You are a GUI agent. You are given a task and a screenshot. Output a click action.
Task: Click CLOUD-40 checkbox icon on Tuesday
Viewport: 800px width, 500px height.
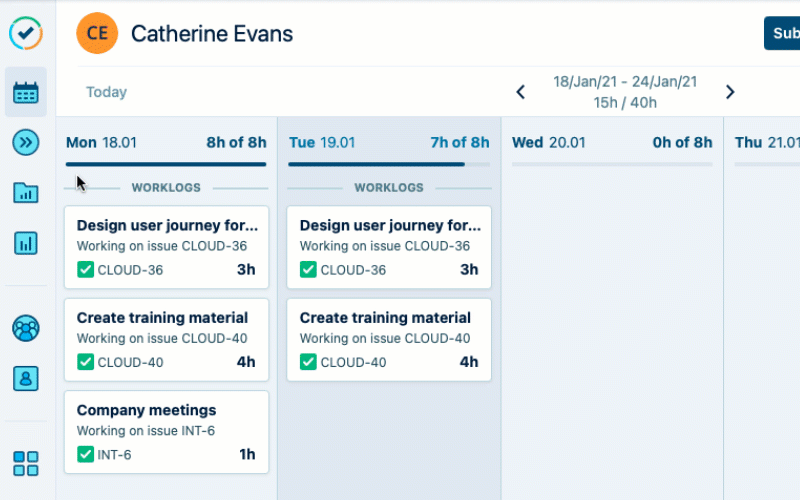(x=308, y=362)
